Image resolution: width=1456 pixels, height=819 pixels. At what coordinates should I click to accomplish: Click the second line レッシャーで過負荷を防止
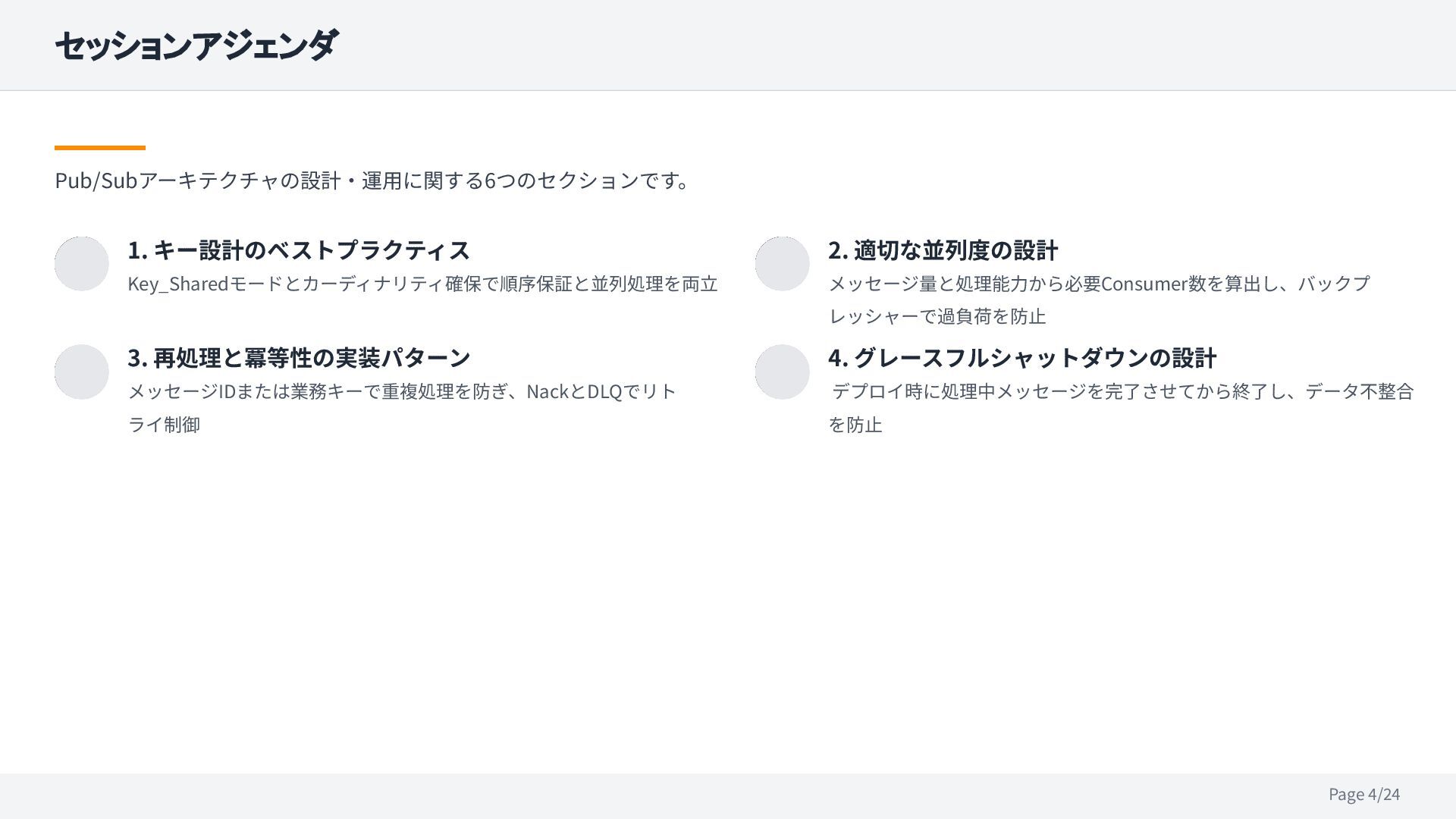pyautogui.click(x=937, y=317)
